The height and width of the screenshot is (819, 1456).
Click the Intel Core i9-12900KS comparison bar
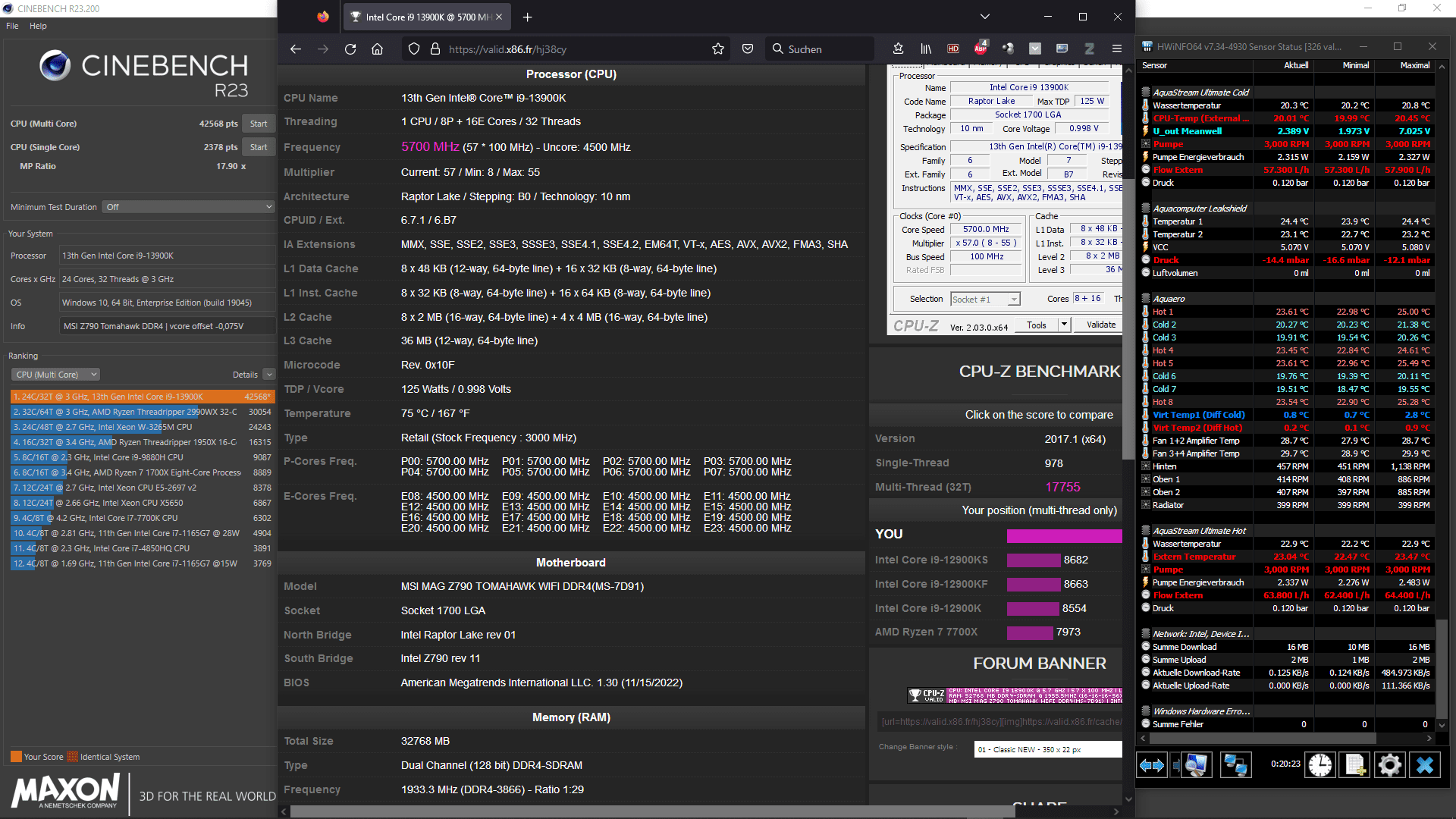click(1034, 560)
